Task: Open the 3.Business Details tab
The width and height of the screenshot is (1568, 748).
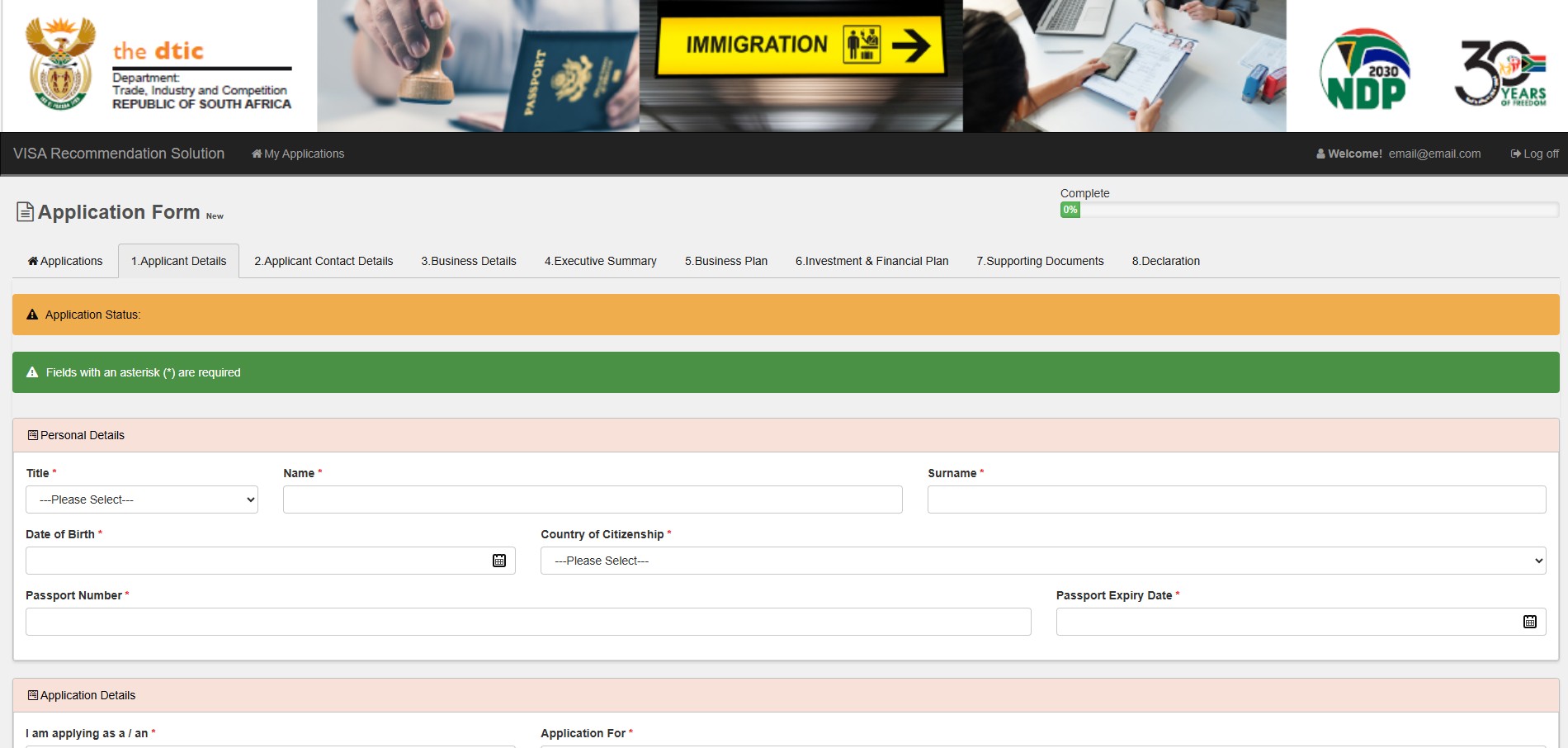Action: pyautogui.click(x=469, y=261)
